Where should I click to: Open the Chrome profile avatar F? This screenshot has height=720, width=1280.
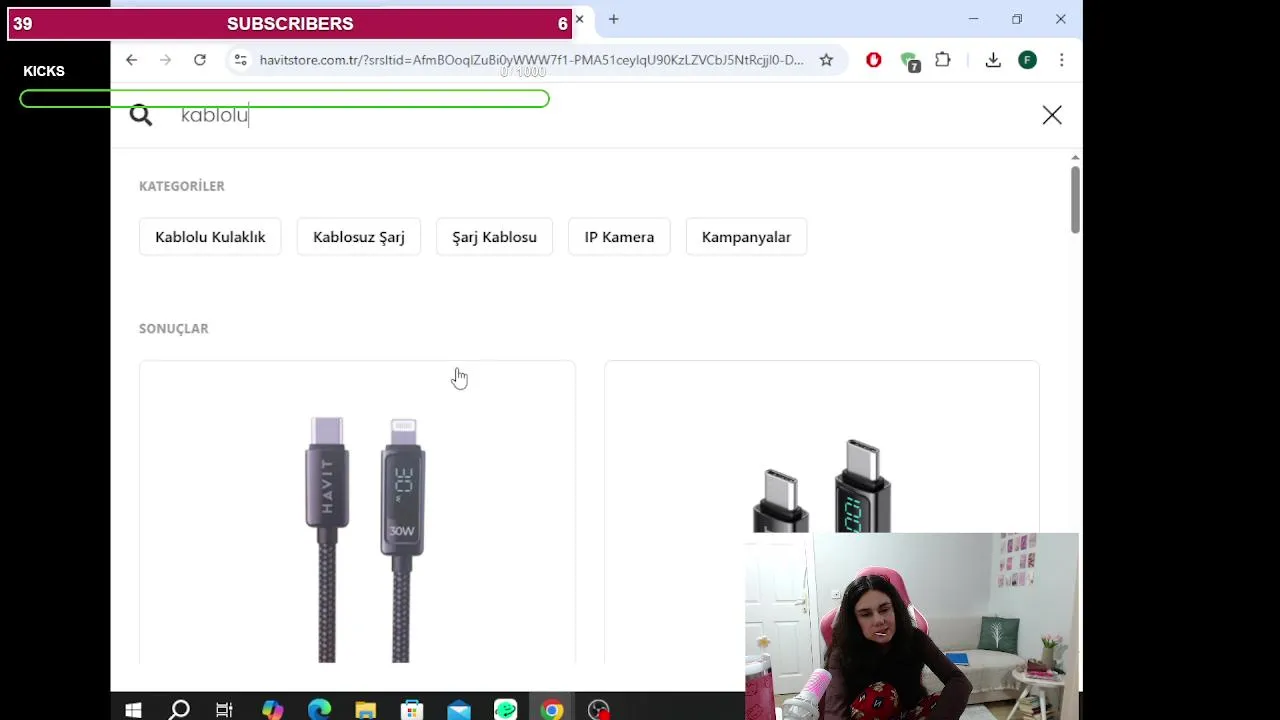pyautogui.click(x=1027, y=60)
